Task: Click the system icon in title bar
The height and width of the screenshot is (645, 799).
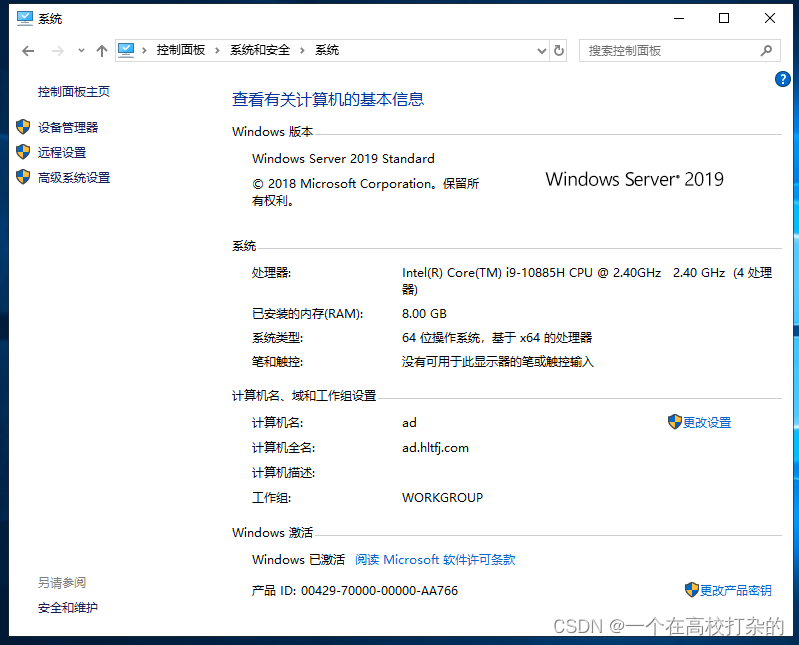Action: 24,18
